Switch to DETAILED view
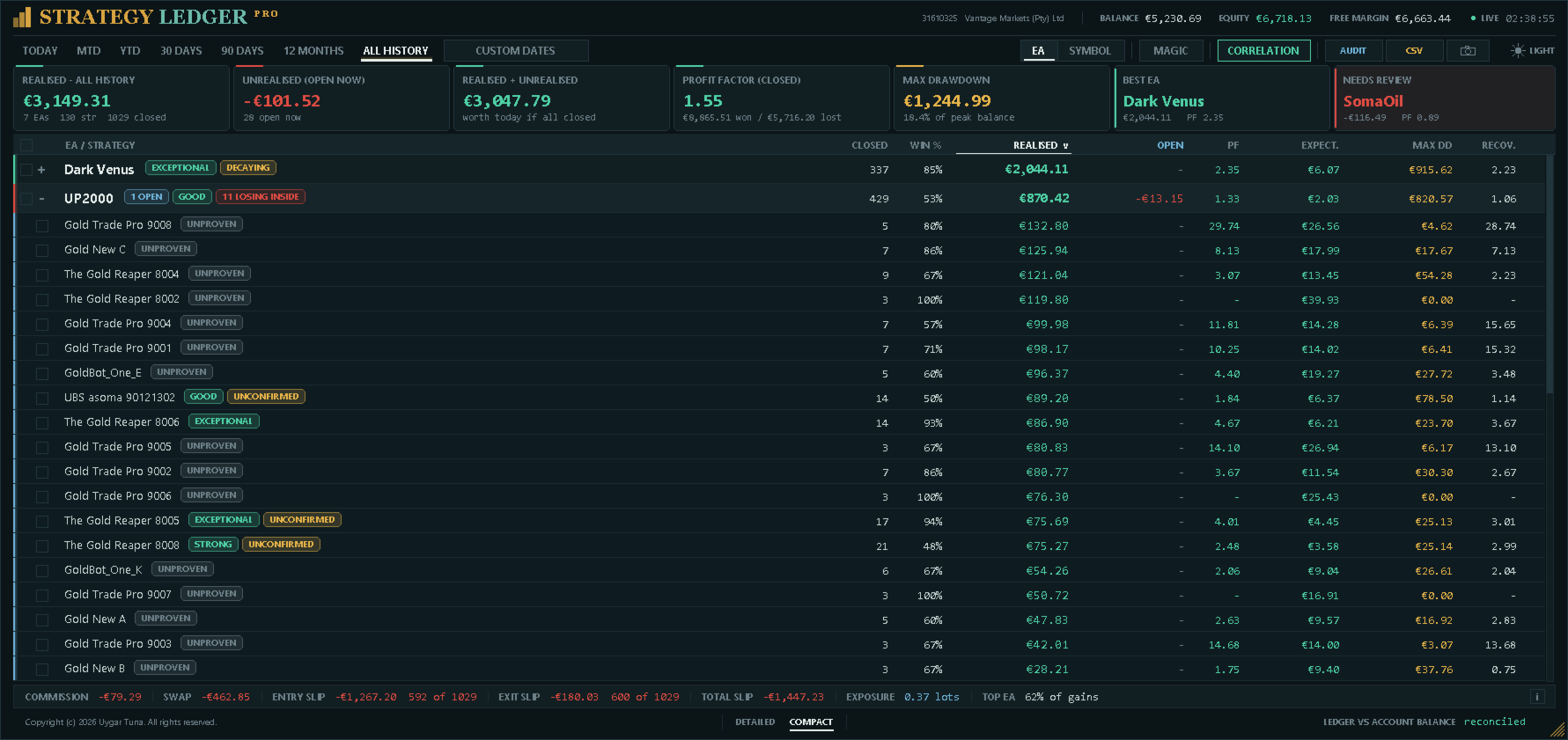Screen dimensions: 1568x740 (755, 722)
